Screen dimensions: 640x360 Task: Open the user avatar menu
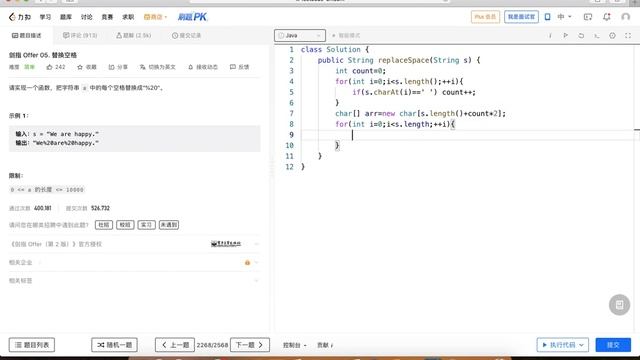pos(625,17)
